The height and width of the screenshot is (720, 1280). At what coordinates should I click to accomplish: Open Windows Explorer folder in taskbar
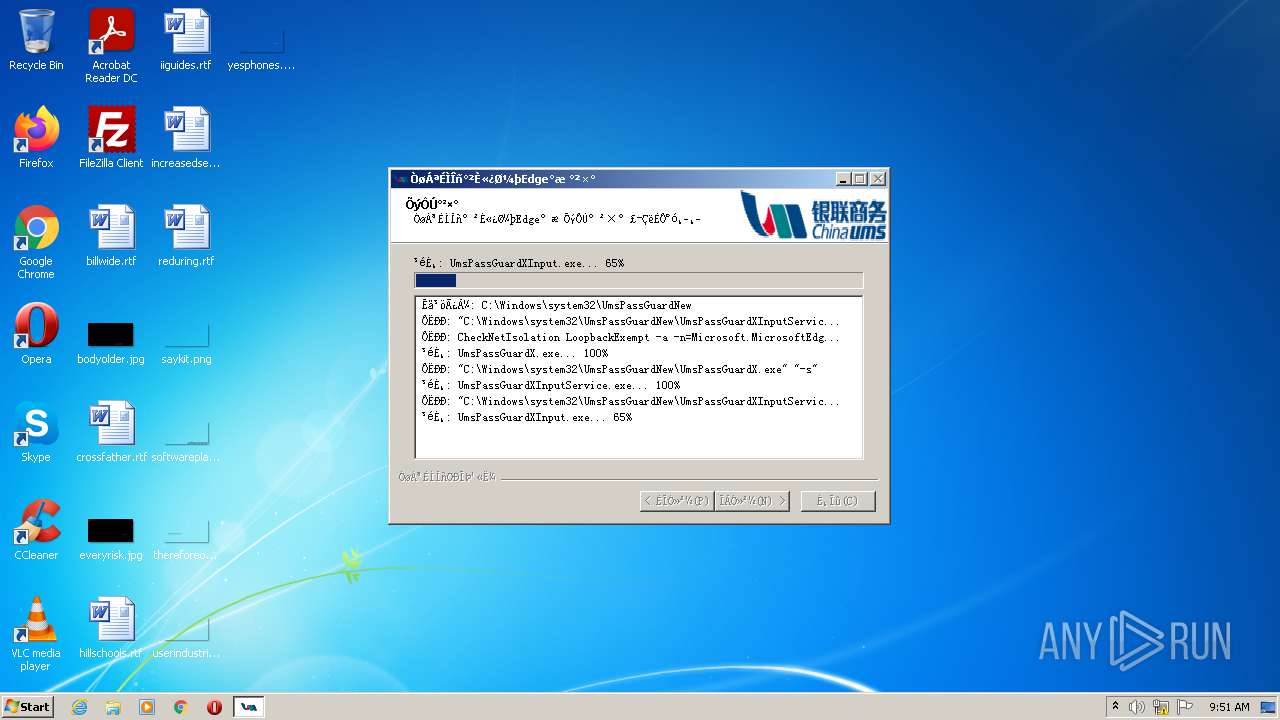click(x=113, y=707)
